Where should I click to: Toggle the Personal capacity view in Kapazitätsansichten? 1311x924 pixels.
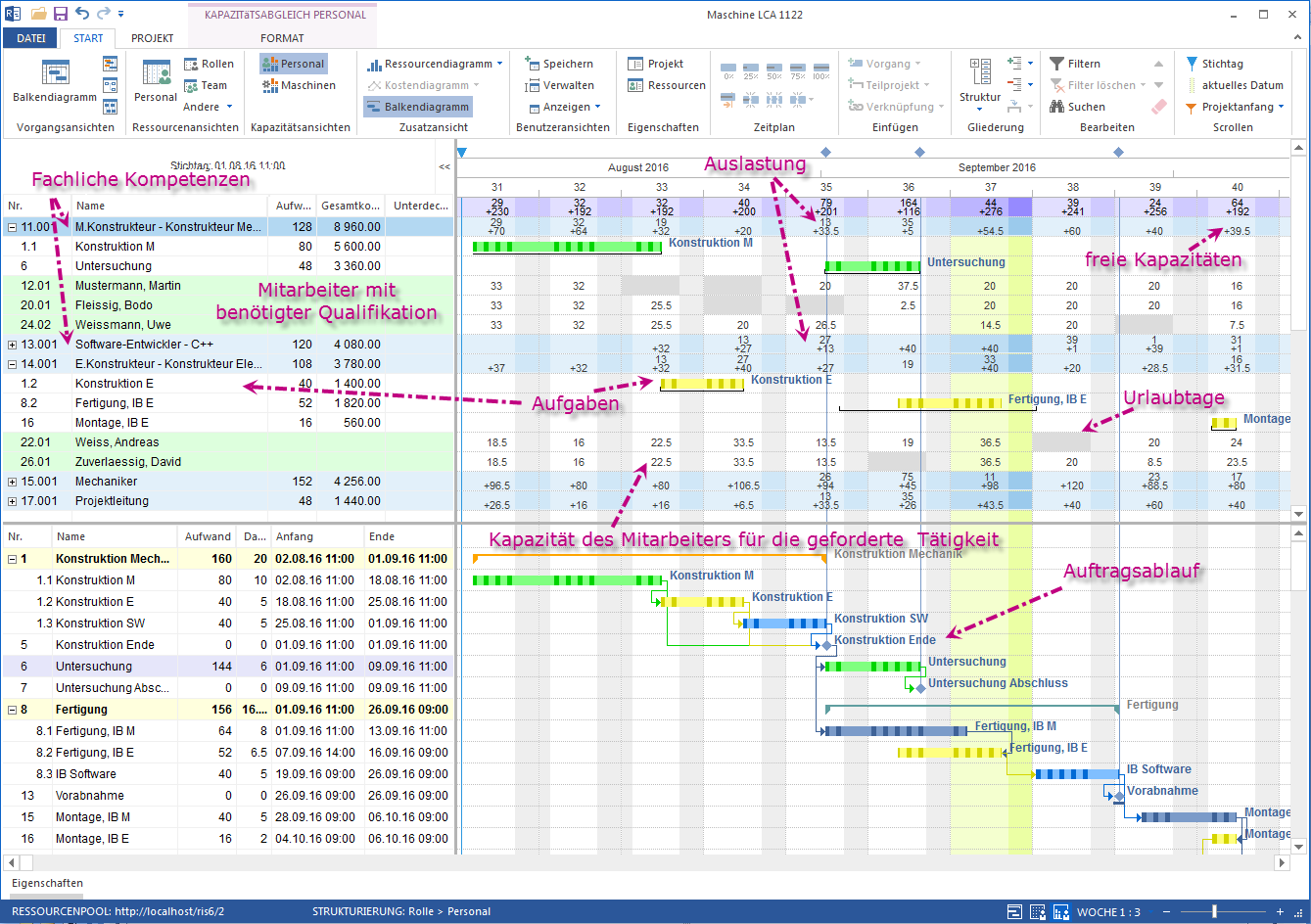tap(293, 64)
